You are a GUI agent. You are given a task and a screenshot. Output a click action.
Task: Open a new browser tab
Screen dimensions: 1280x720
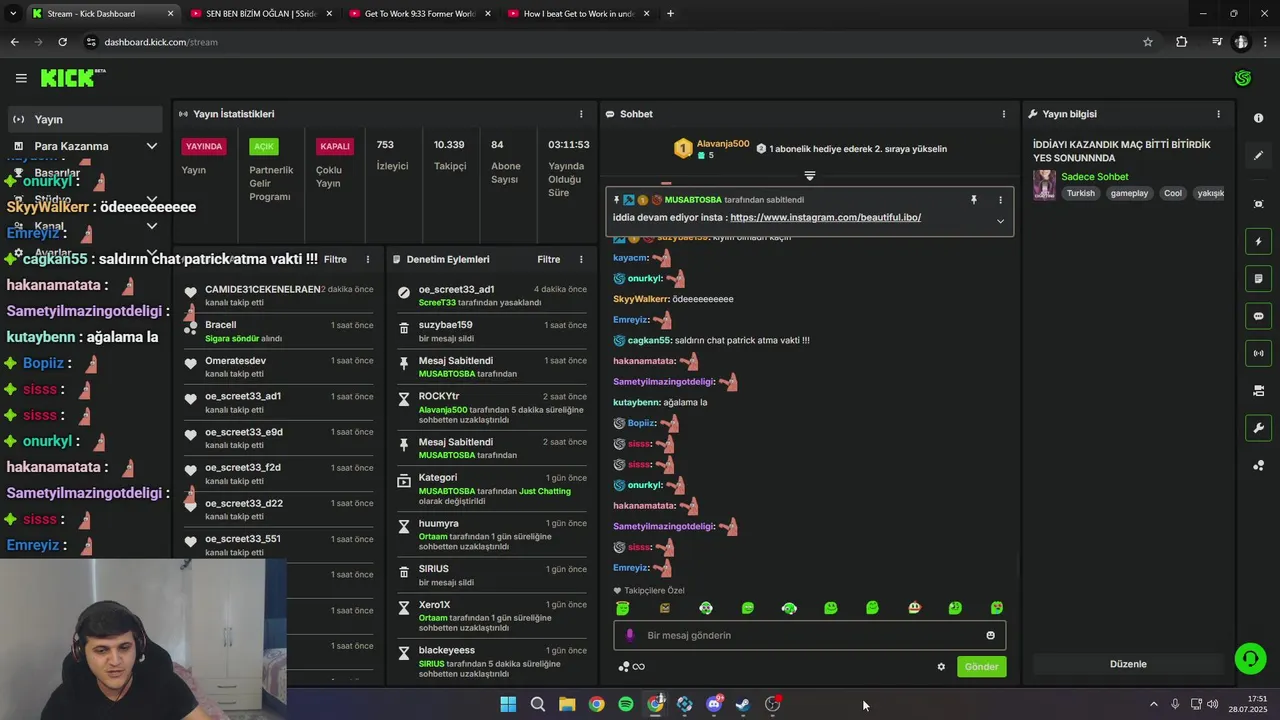[670, 14]
